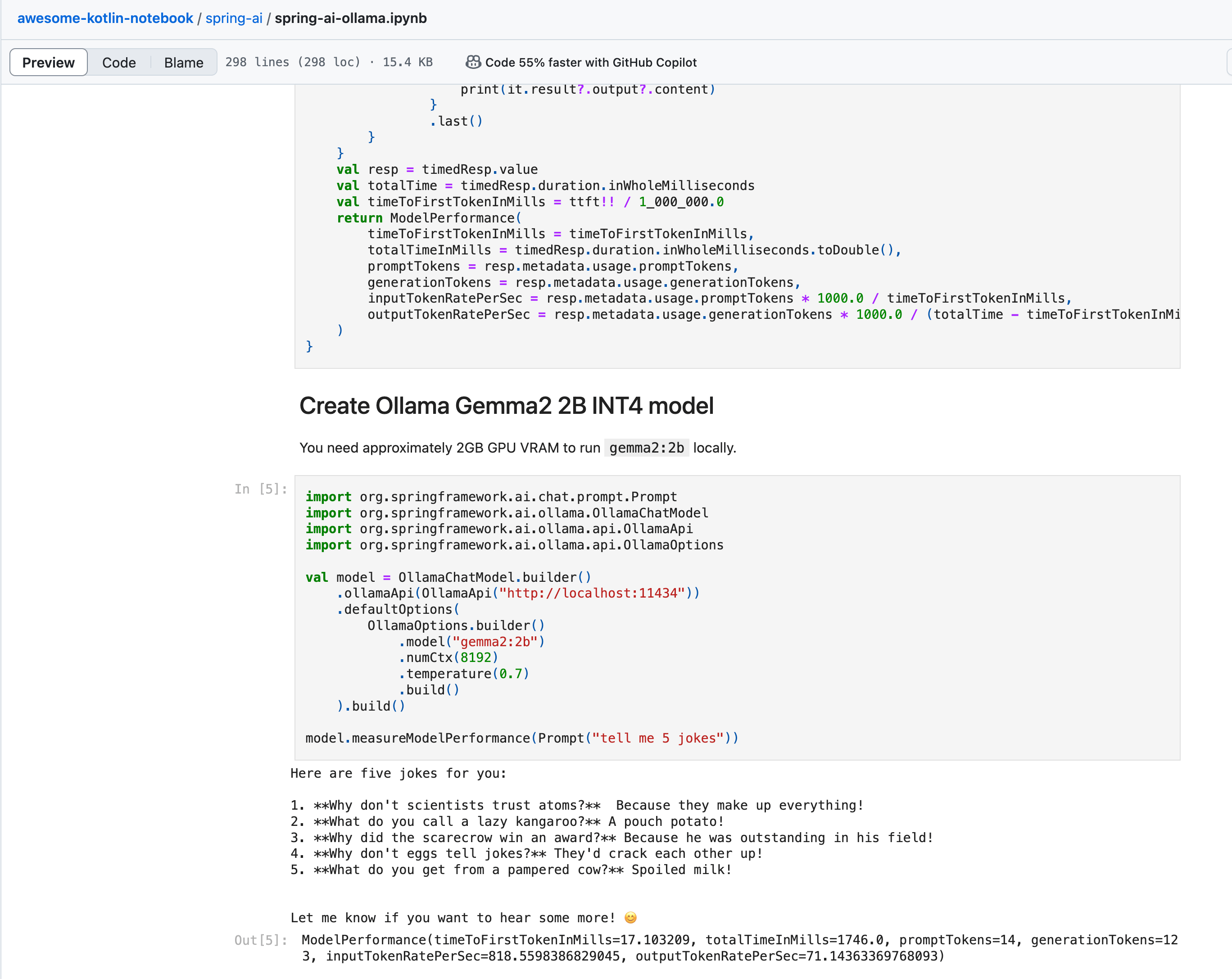1232x979 pixels.
Task: Switch to the Code tab
Action: pos(119,62)
